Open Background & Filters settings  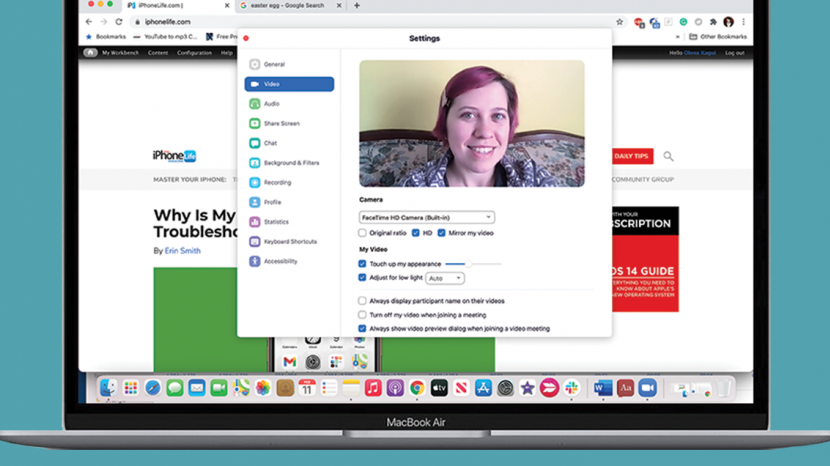(289, 163)
